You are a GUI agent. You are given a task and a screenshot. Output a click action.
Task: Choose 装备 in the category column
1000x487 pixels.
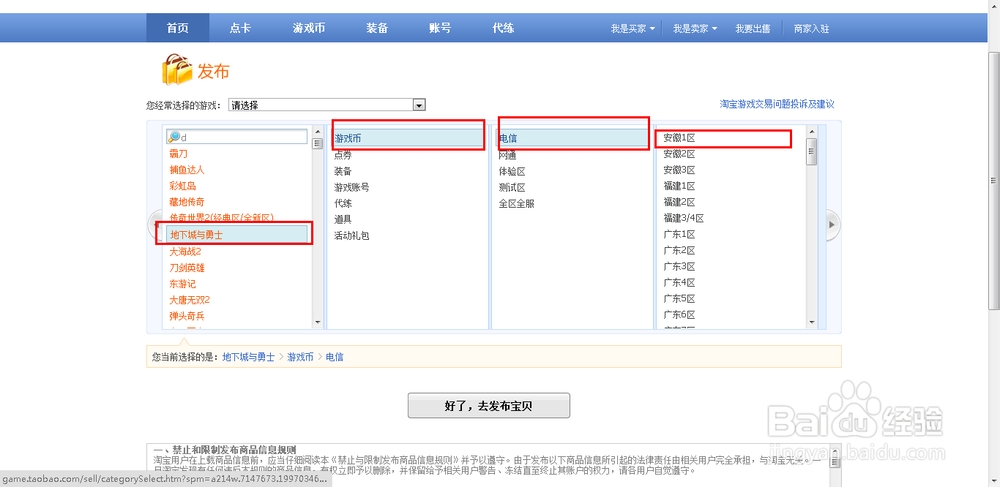coord(343,171)
